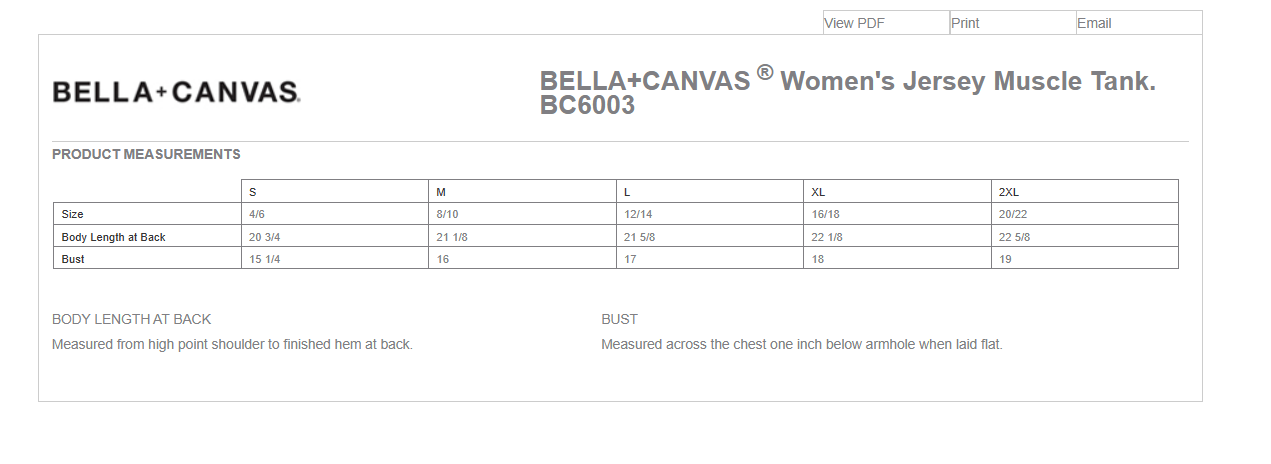Select the Print option
Viewport: 1271px width, 464px height.
click(x=965, y=23)
